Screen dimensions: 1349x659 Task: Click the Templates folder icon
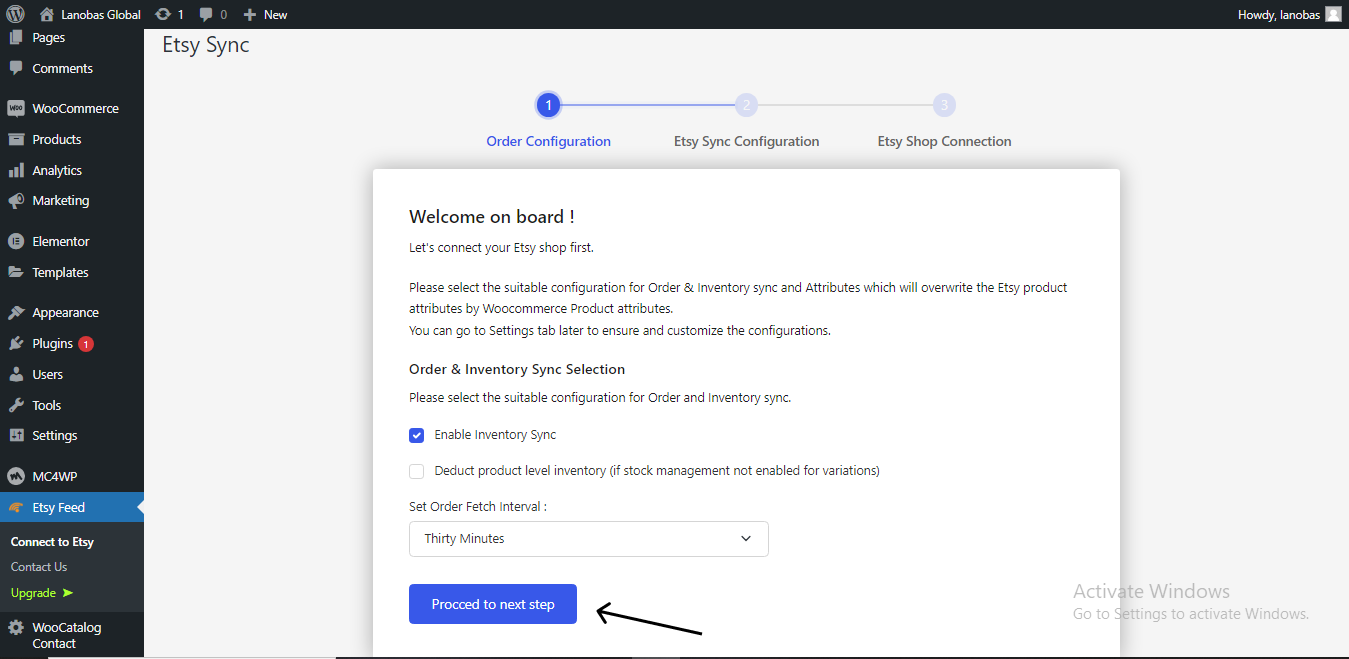coord(16,272)
